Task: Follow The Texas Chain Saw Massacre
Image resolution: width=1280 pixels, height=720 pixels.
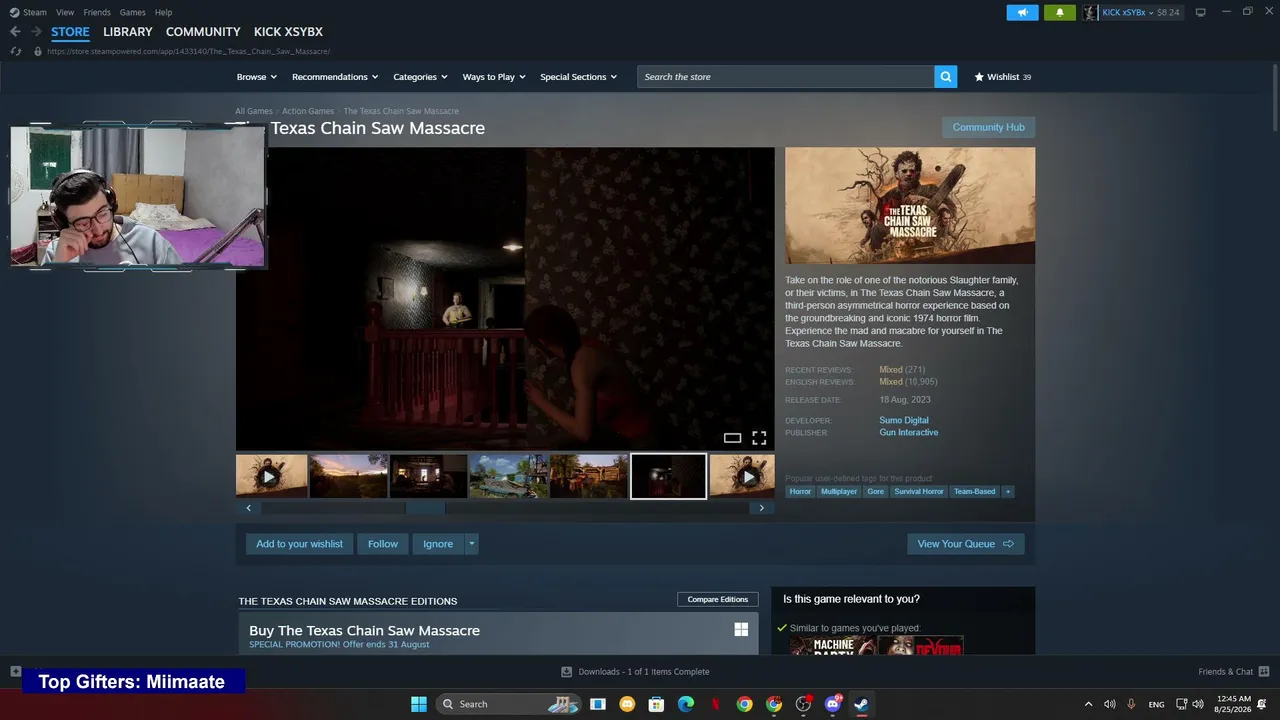Action: coord(383,544)
